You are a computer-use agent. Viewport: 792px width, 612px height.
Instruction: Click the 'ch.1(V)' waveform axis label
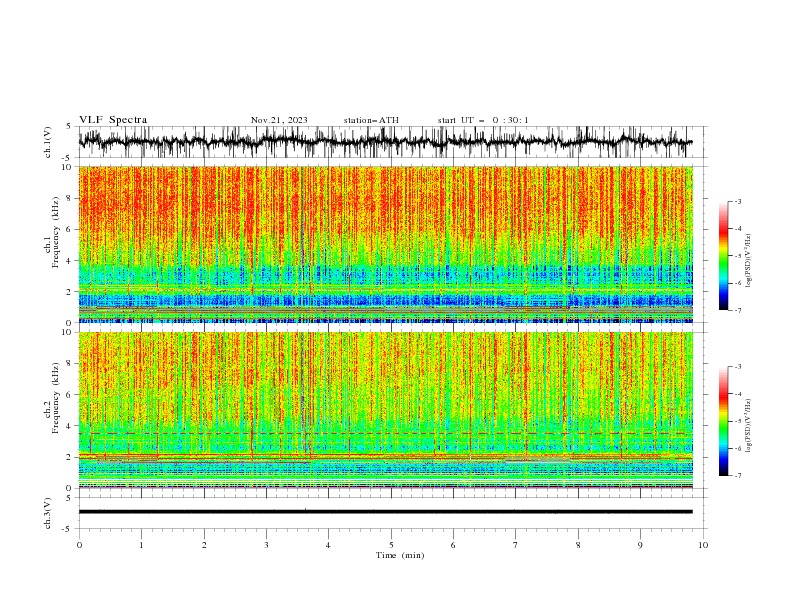(x=48, y=142)
